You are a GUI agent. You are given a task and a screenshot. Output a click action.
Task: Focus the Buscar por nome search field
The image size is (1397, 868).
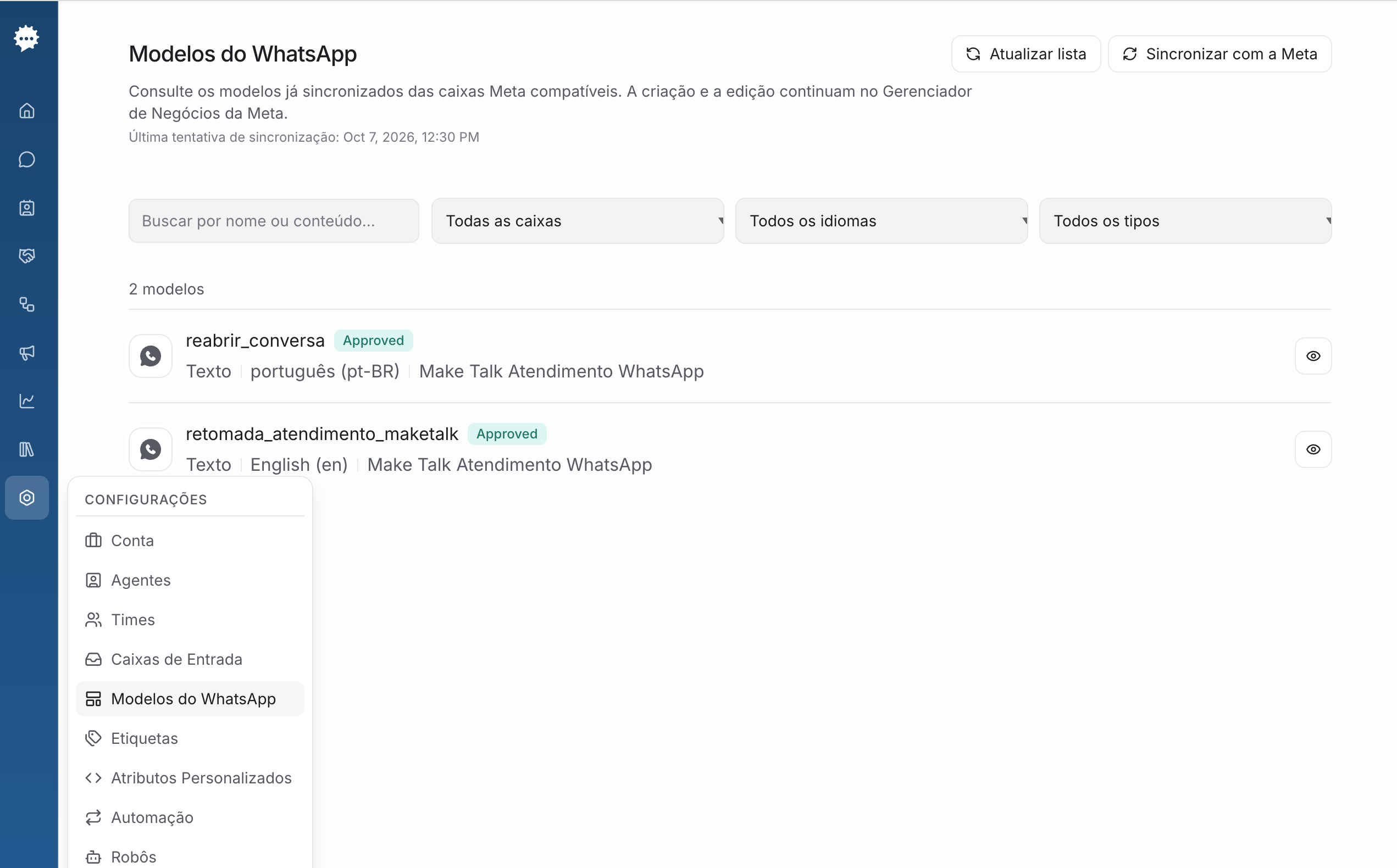pyautogui.click(x=274, y=221)
